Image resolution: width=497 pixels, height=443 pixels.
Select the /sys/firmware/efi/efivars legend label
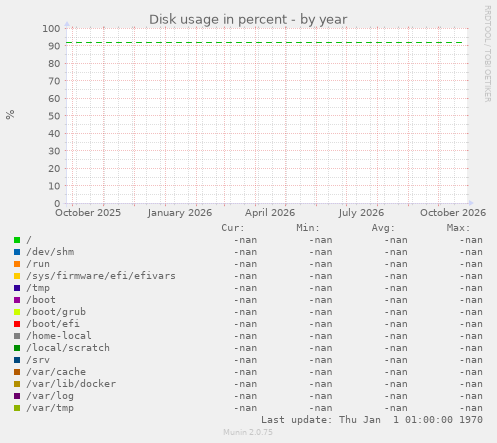tap(101, 276)
